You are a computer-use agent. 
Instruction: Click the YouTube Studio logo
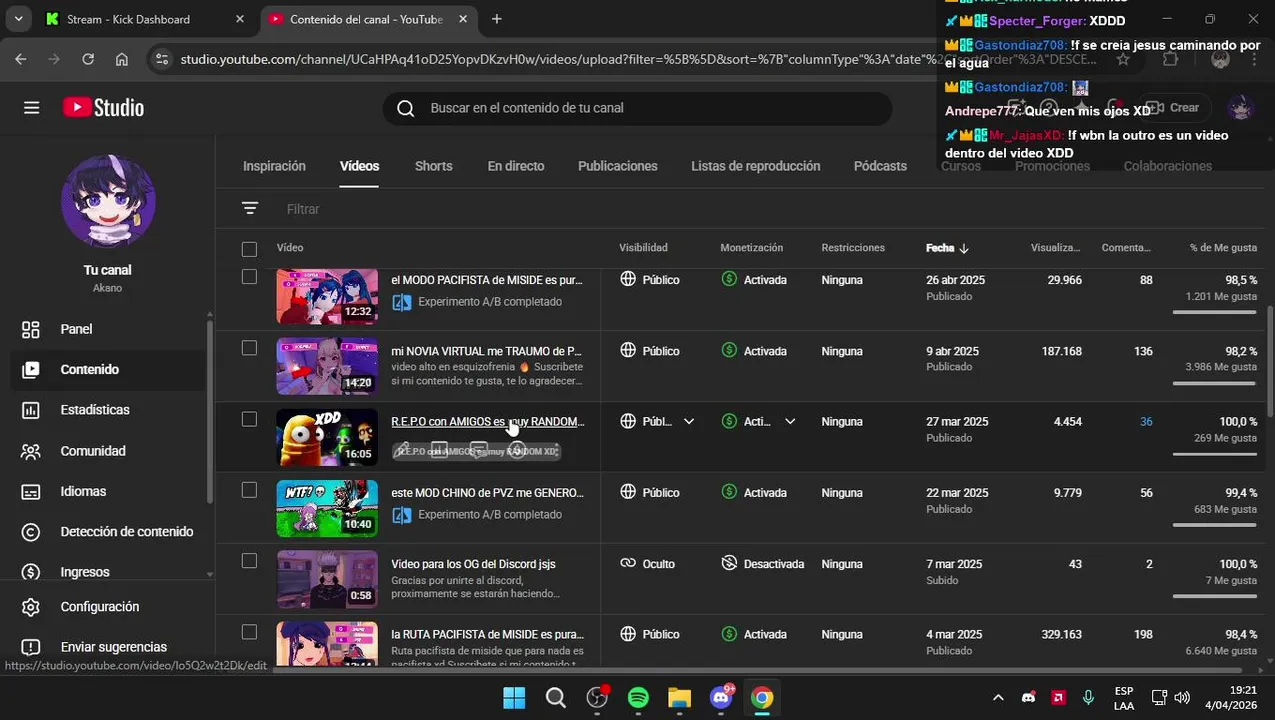pyautogui.click(x=103, y=108)
